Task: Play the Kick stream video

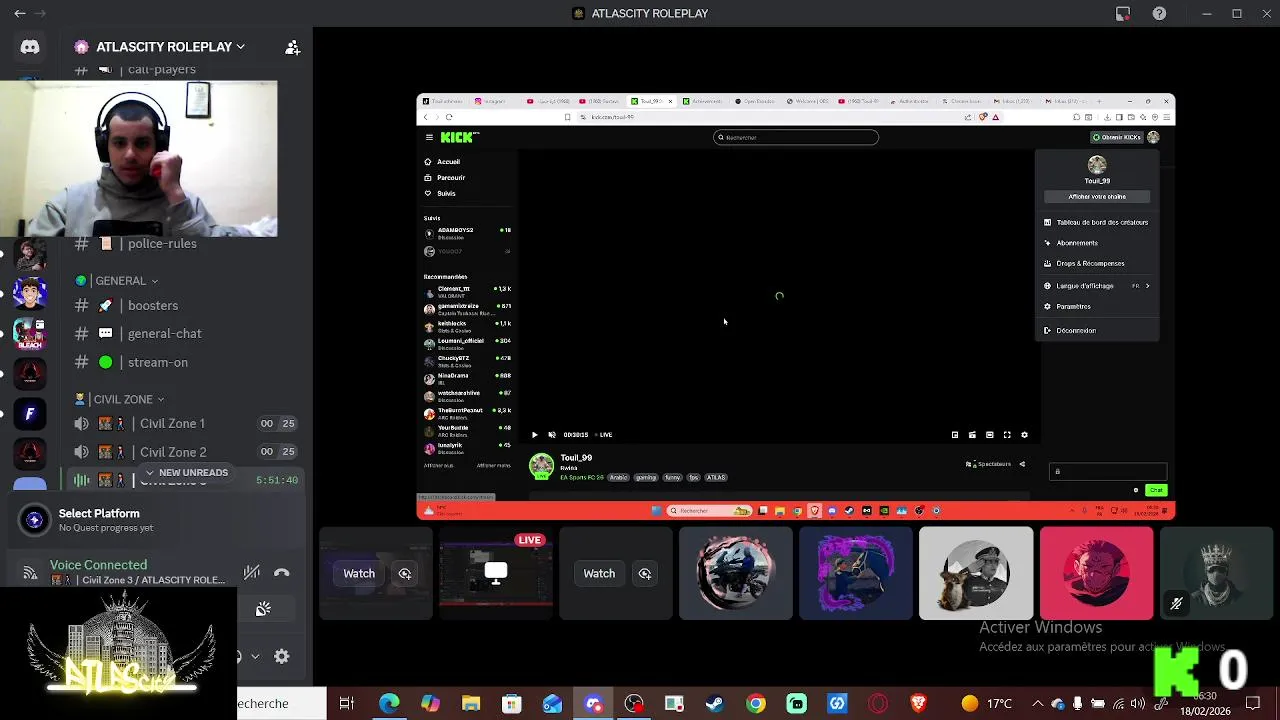Action: (x=534, y=435)
